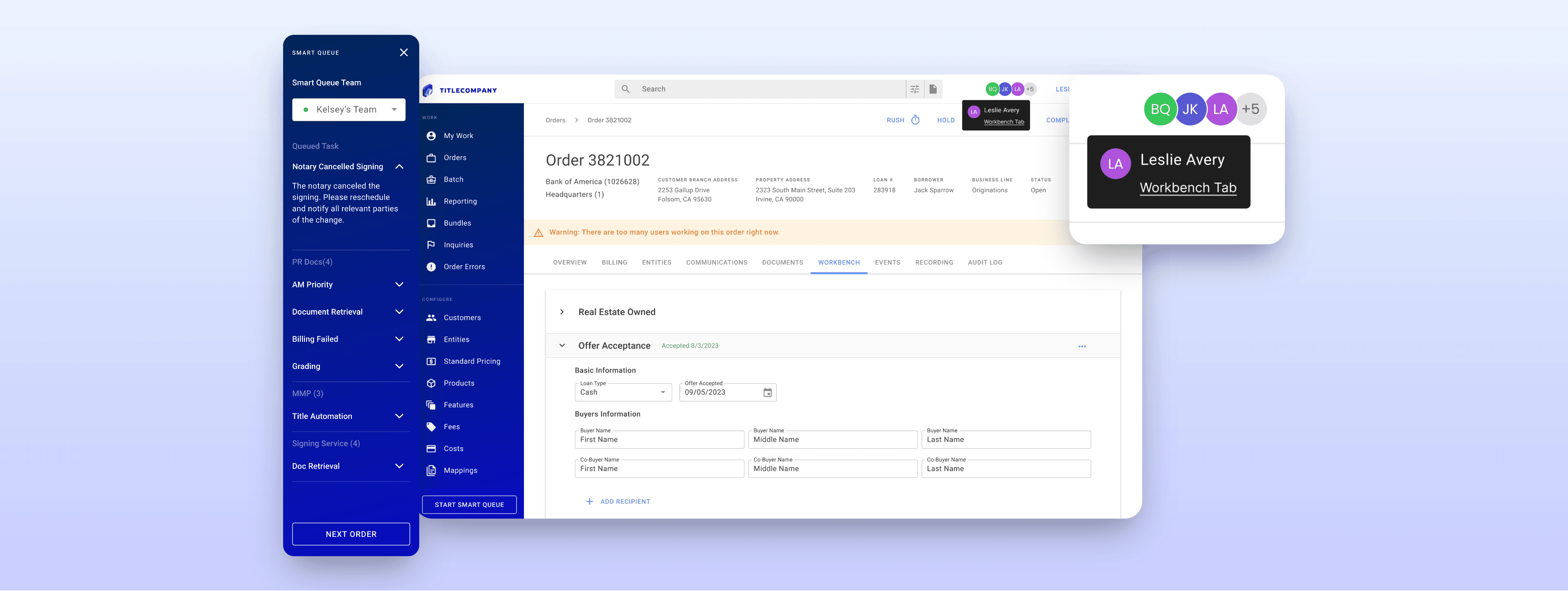Open Batch toolbox icon
This screenshot has height=591, width=1568.
point(431,180)
